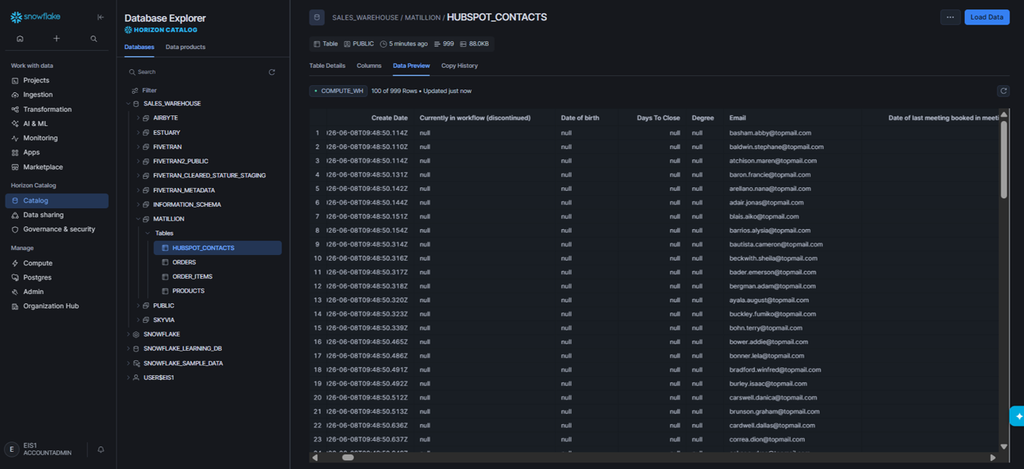Click MATILLION in the breadcrumb

(422, 18)
